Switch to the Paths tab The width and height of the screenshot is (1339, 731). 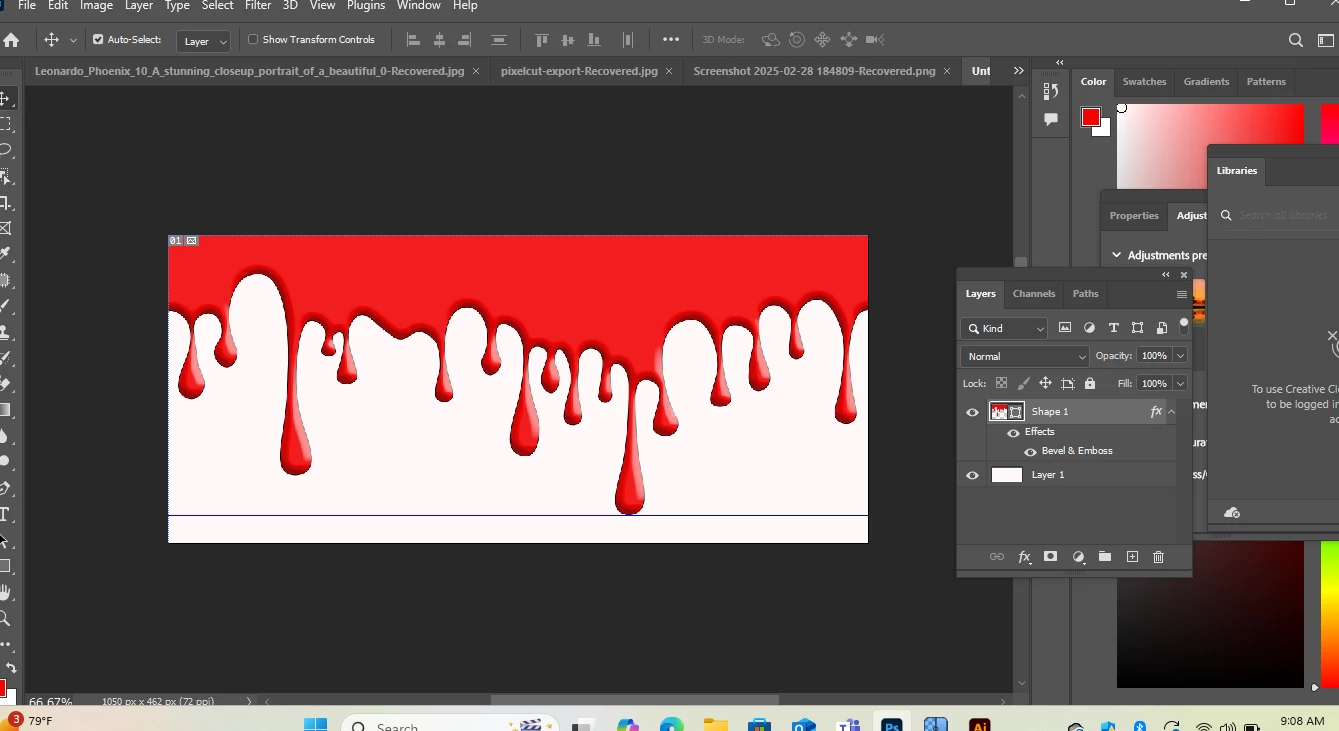point(1085,294)
